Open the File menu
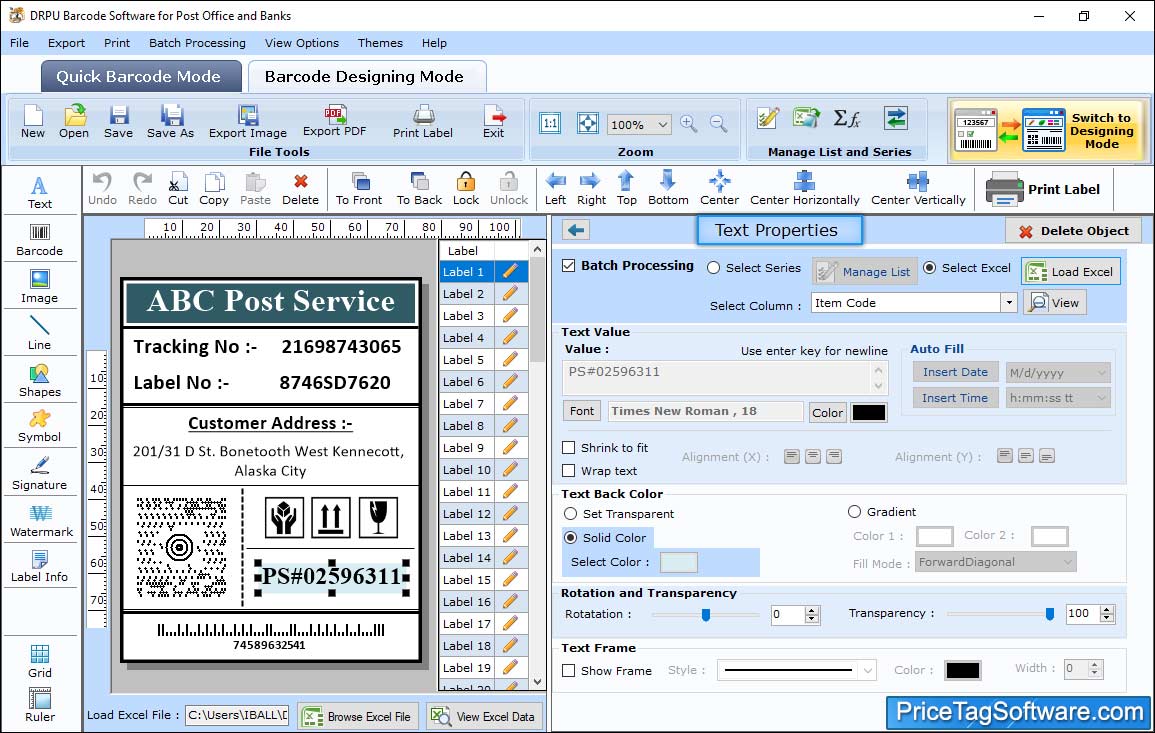This screenshot has height=733, width=1155. click(20, 43)
